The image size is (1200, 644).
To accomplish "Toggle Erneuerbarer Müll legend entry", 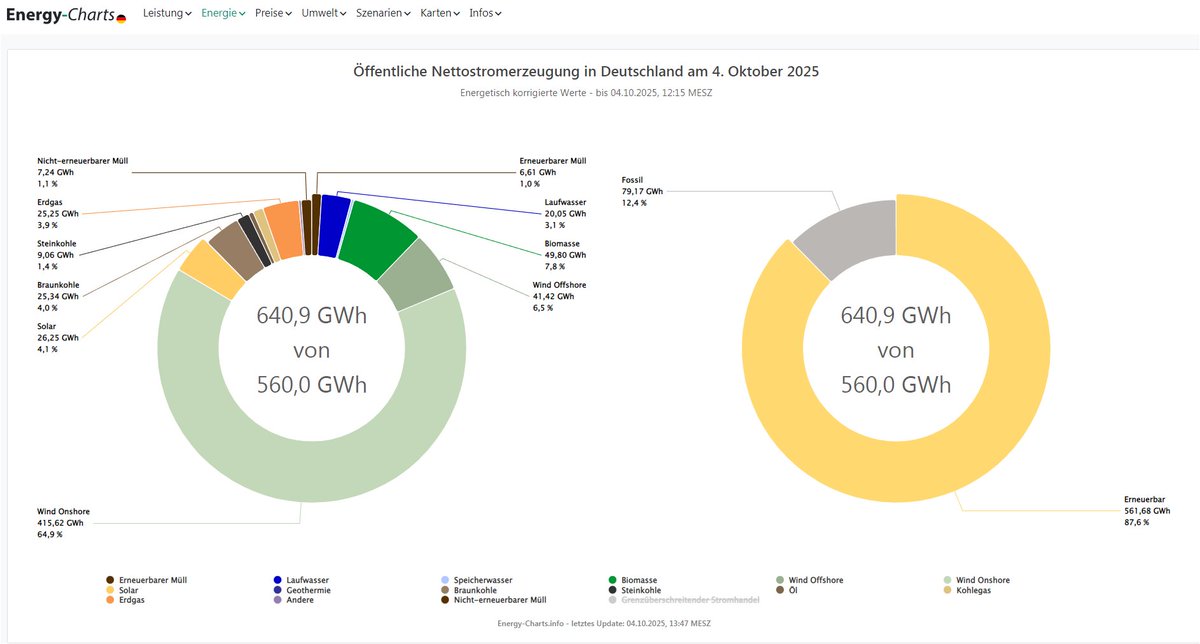I will tap(146, 580).
